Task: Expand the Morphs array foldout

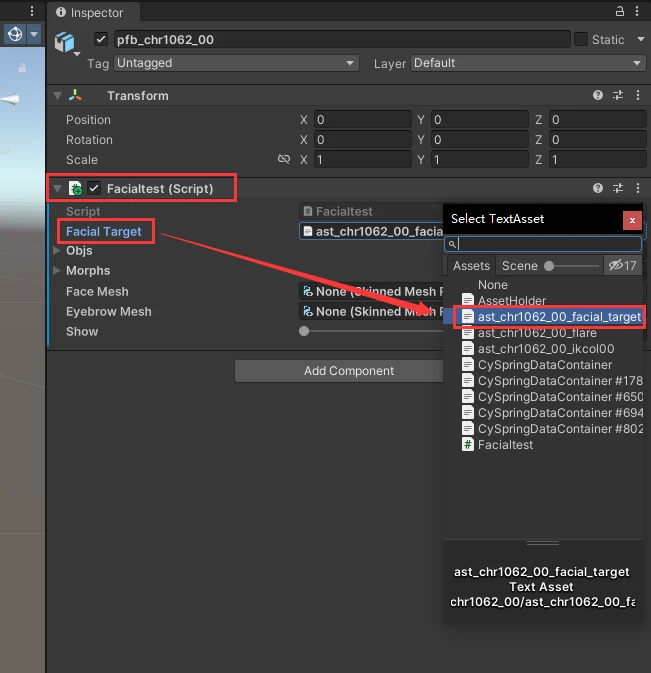Action: 57,270
